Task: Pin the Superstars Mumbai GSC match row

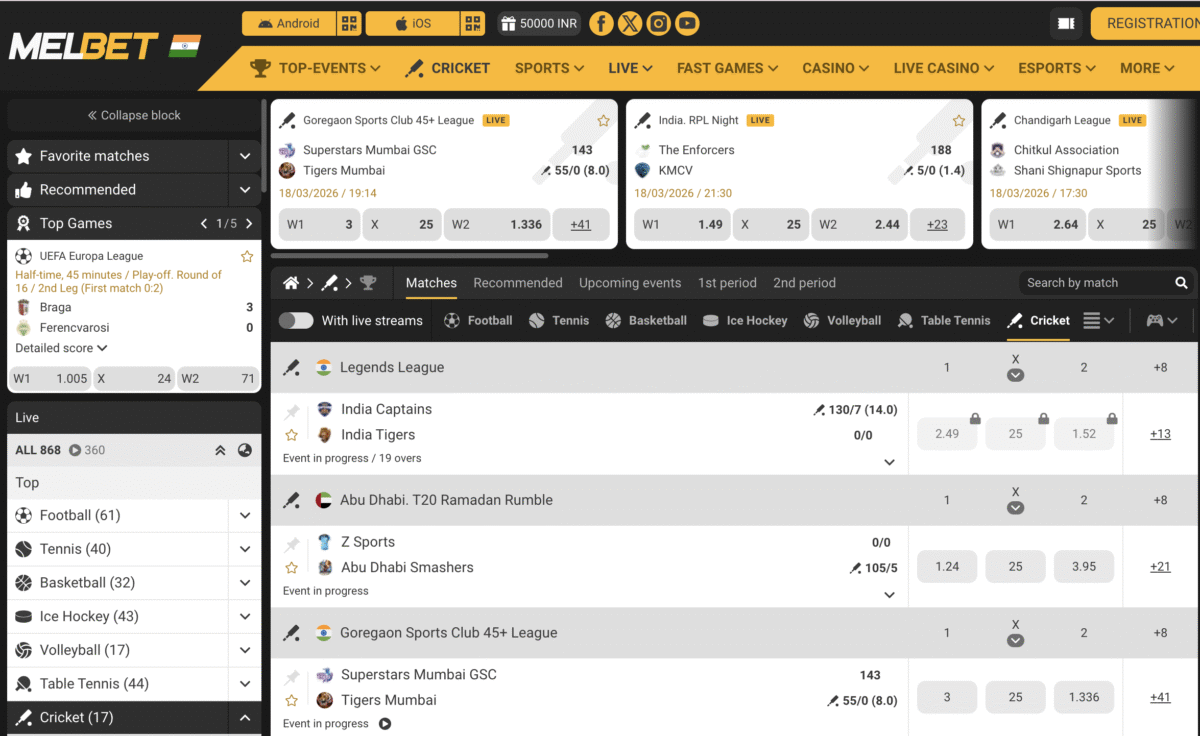Action: pyautogui.click(x=291, y=677)
